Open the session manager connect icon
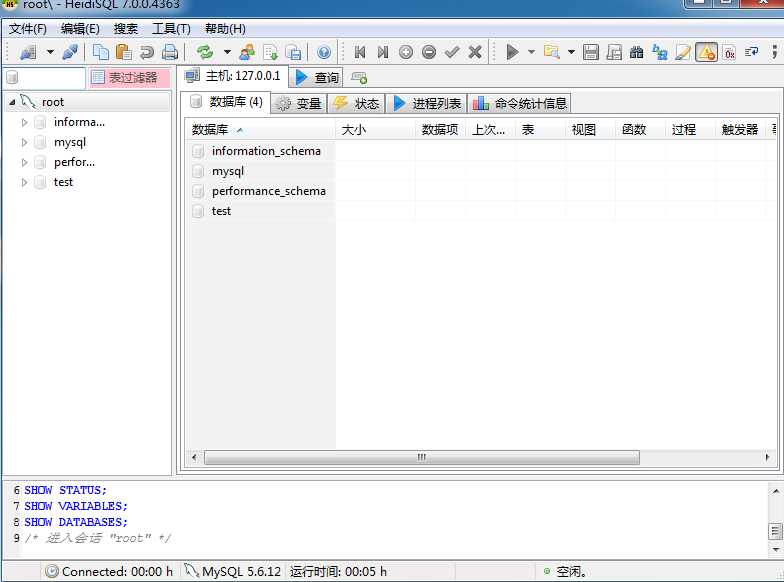Screen dimensions: 784x582 pos(28,52)
